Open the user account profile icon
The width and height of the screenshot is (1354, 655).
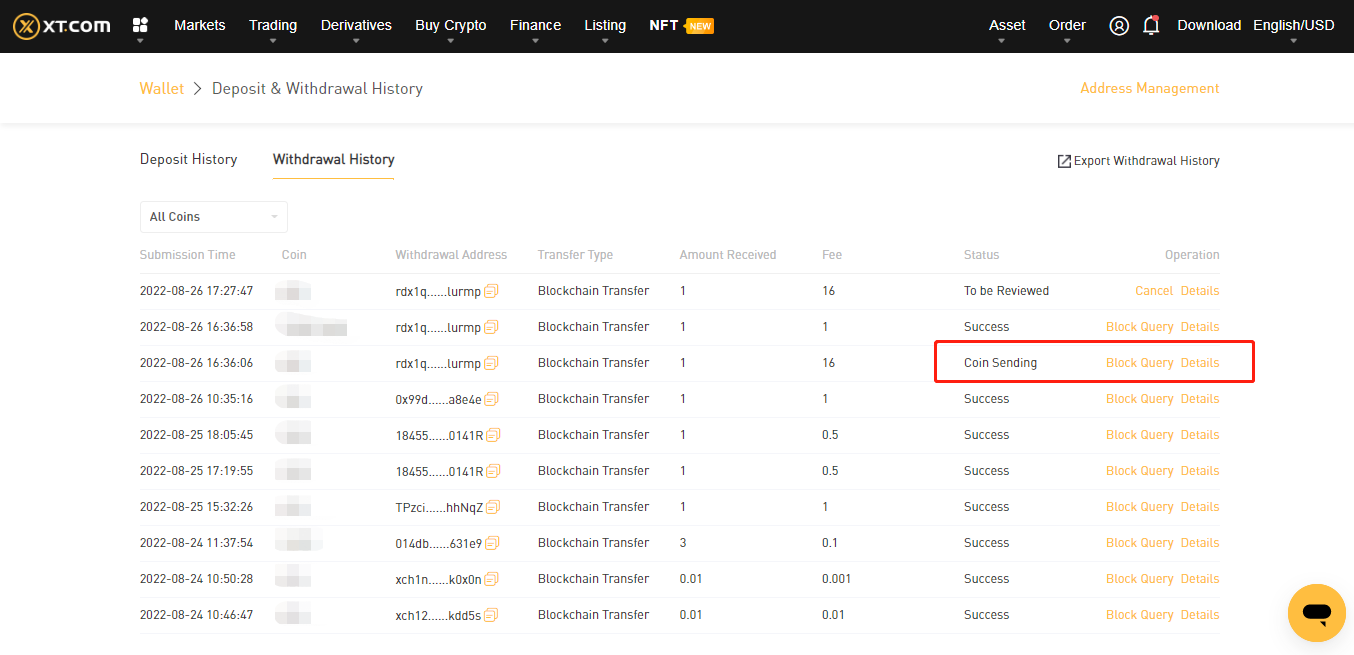(x=1119, y=26)
